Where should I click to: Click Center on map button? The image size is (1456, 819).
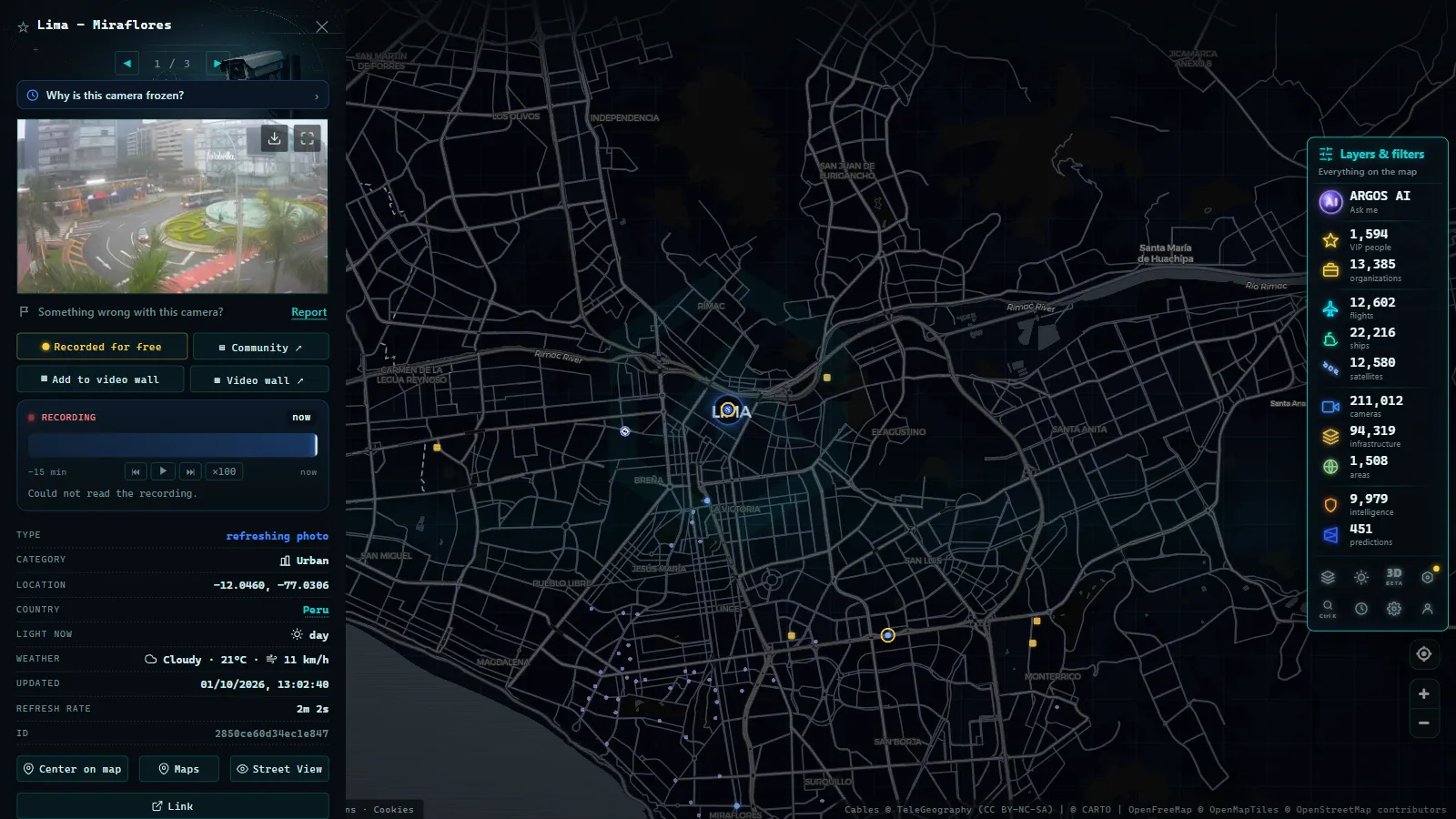[x=72, y=769]
